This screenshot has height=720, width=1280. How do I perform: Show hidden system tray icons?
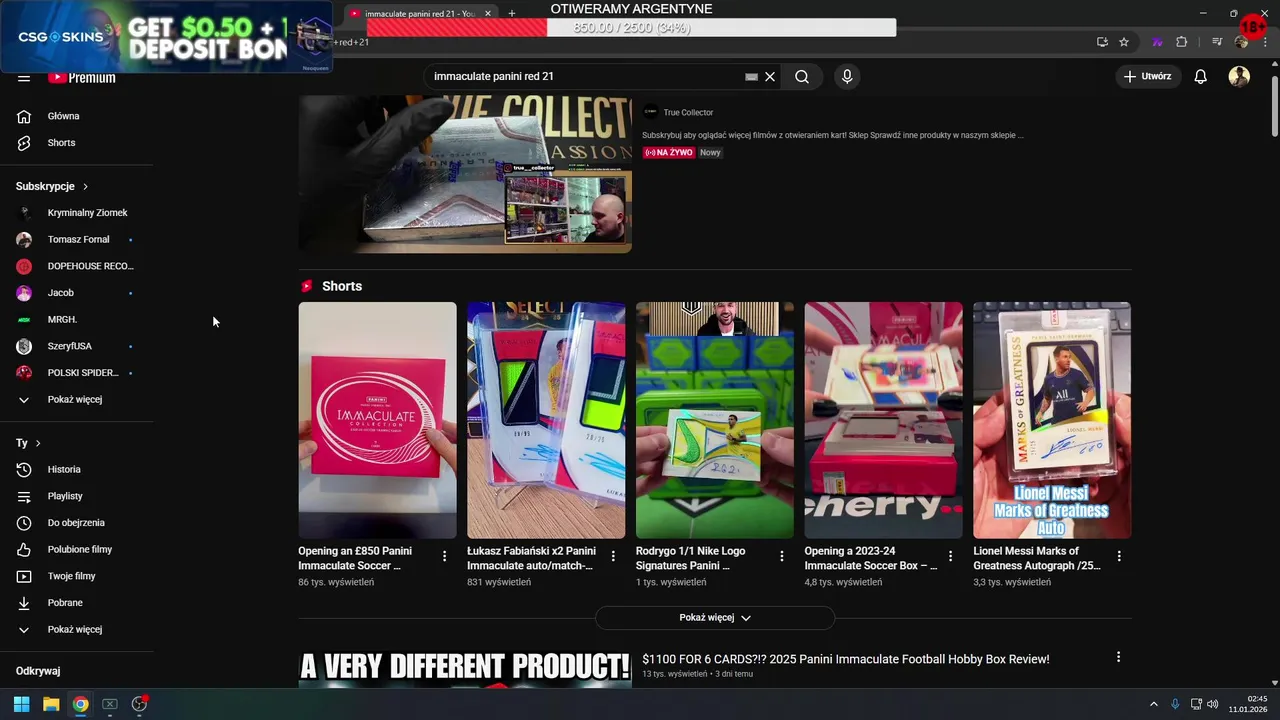1153,704
